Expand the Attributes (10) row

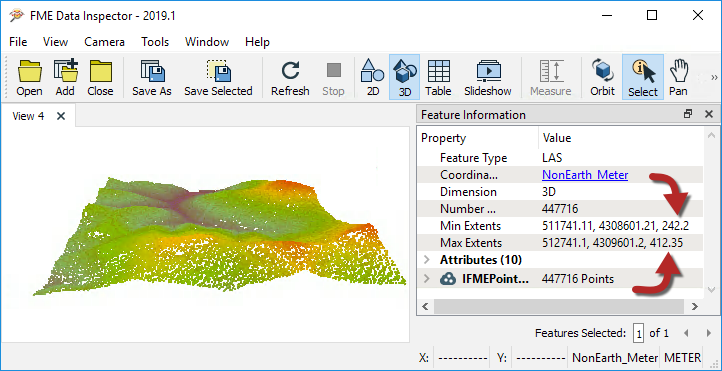(427, 260)
